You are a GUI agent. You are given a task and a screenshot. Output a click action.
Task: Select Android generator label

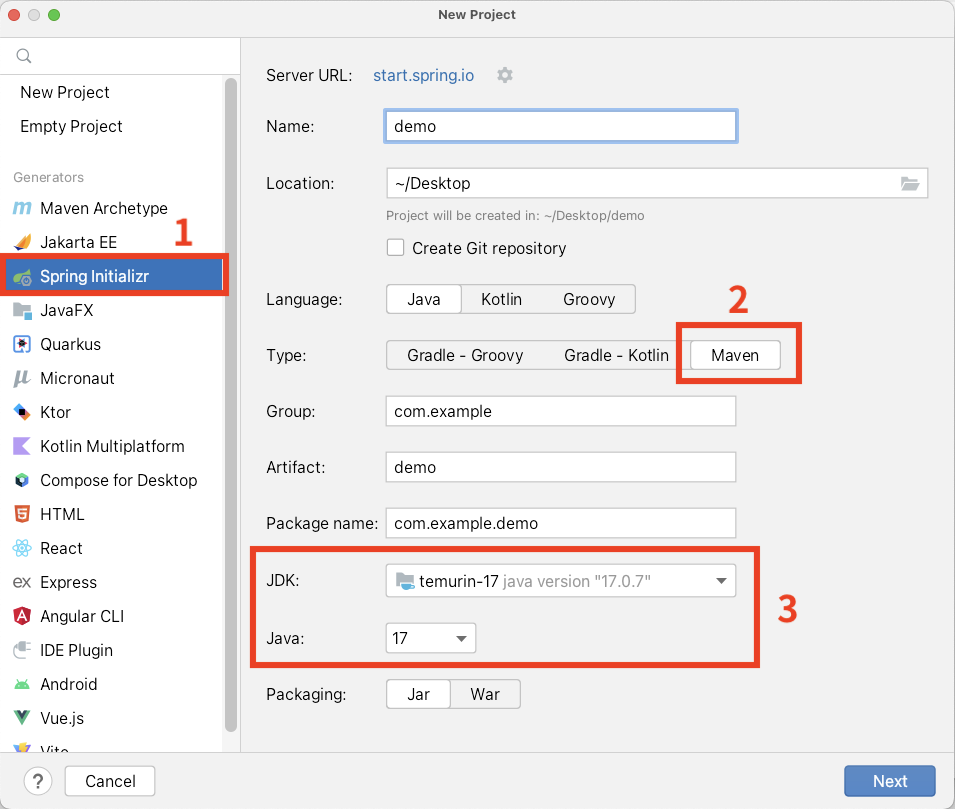pyautogui.click(x=68, y=684)
